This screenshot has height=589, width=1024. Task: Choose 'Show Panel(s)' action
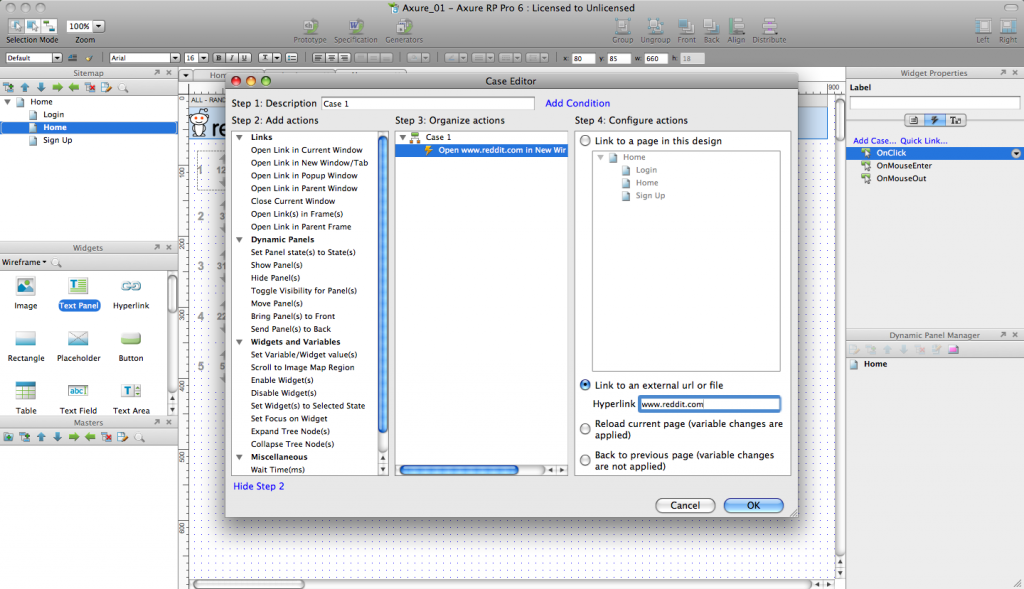(276, 265)
